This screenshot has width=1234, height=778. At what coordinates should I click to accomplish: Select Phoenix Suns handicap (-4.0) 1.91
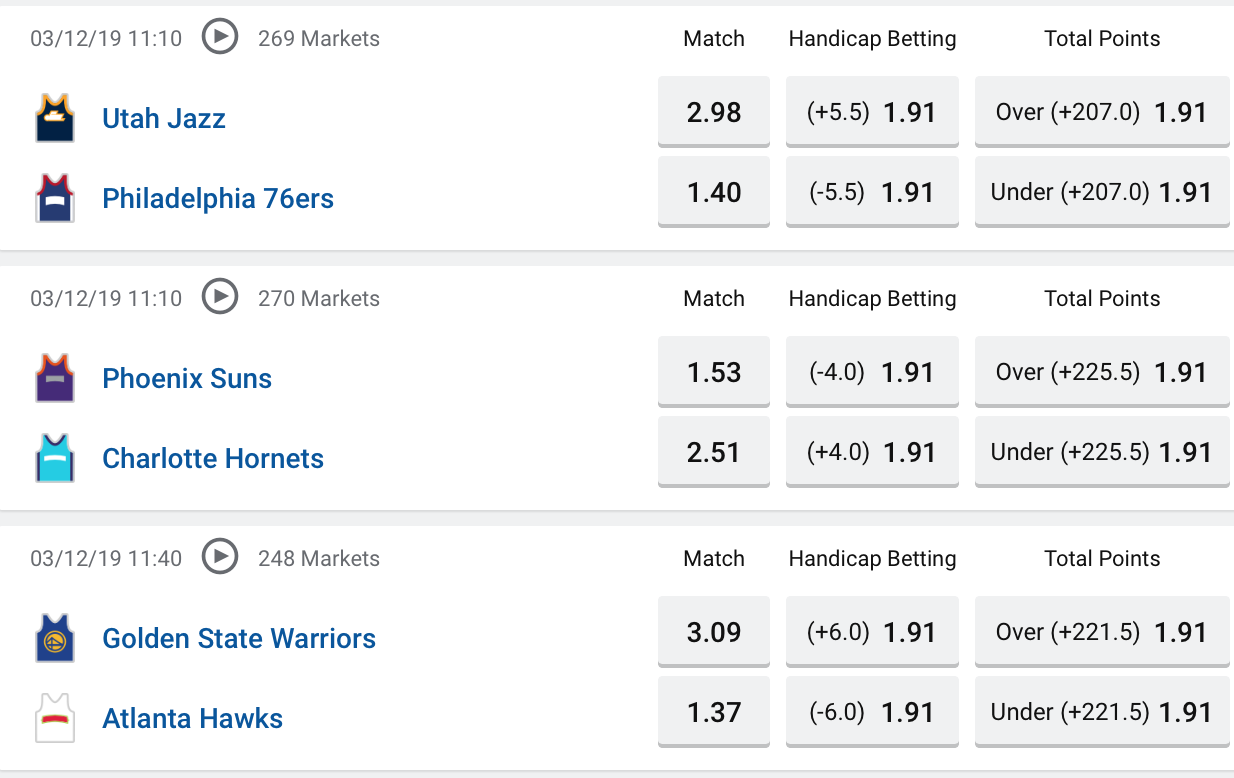pyautogui.click(x=872, y=372)
